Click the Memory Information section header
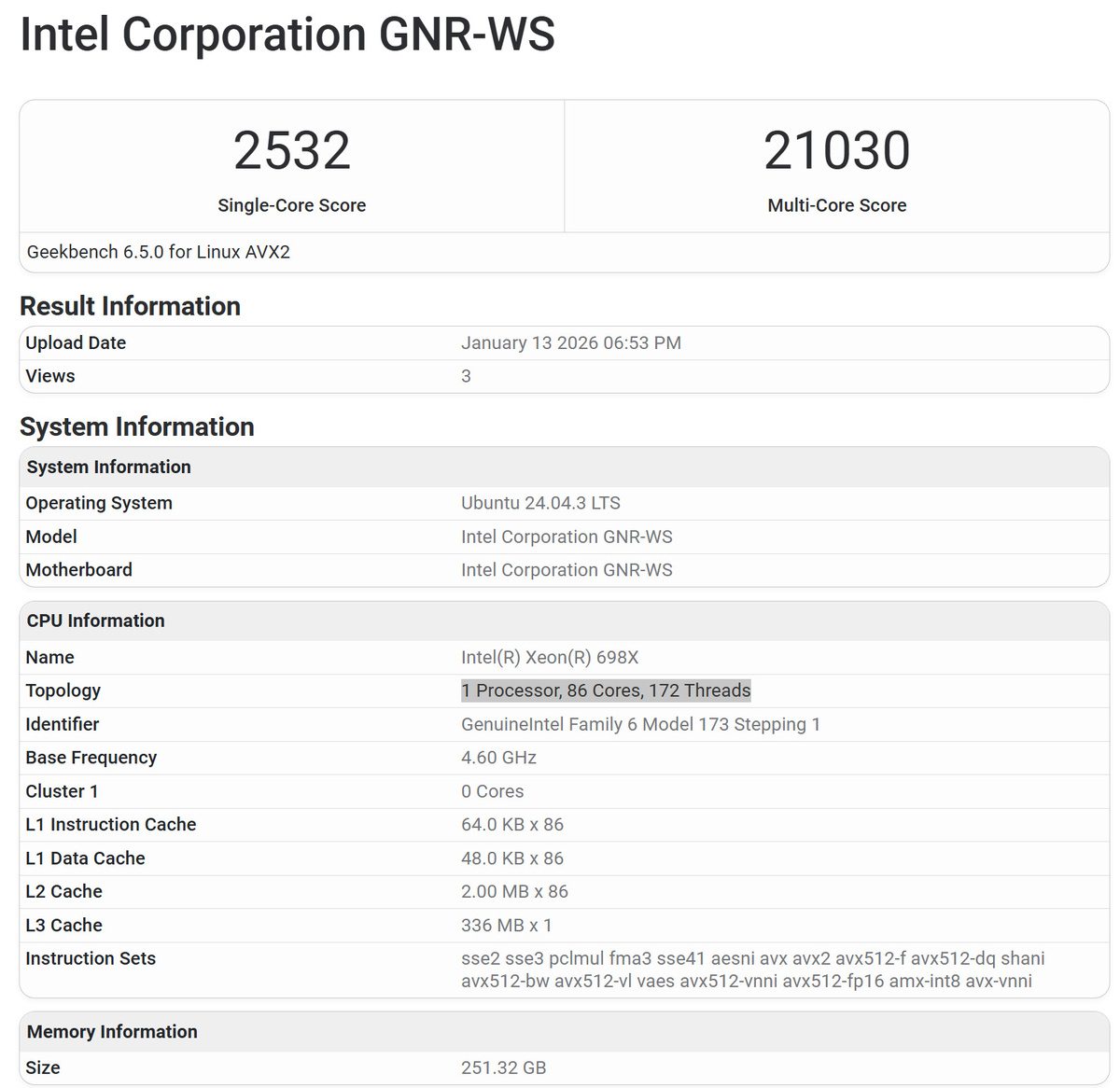 112,1031
